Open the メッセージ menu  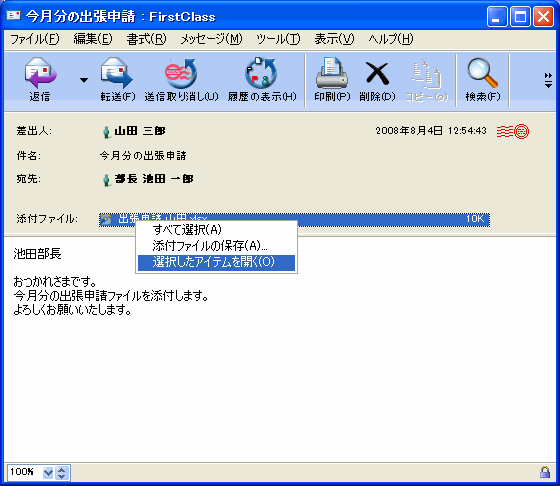pos(211,39)
